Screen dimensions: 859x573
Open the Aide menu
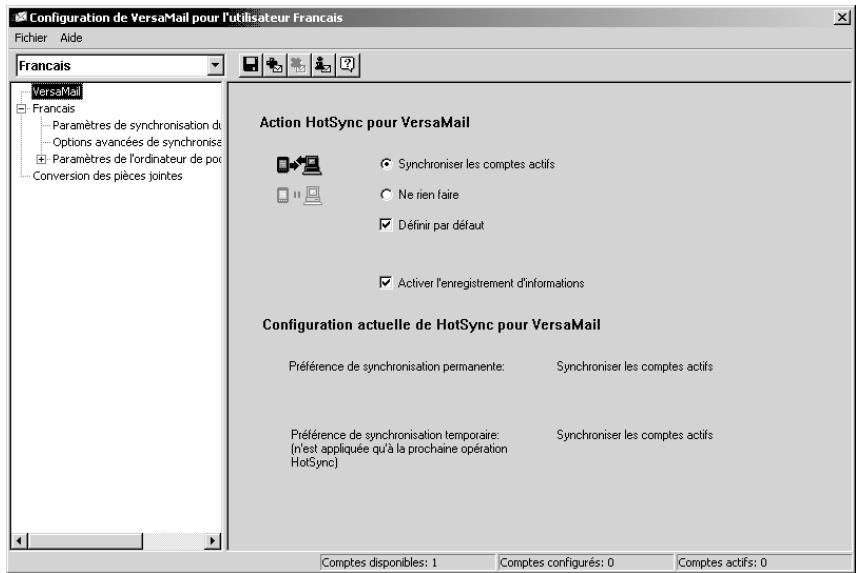(71, 38)
